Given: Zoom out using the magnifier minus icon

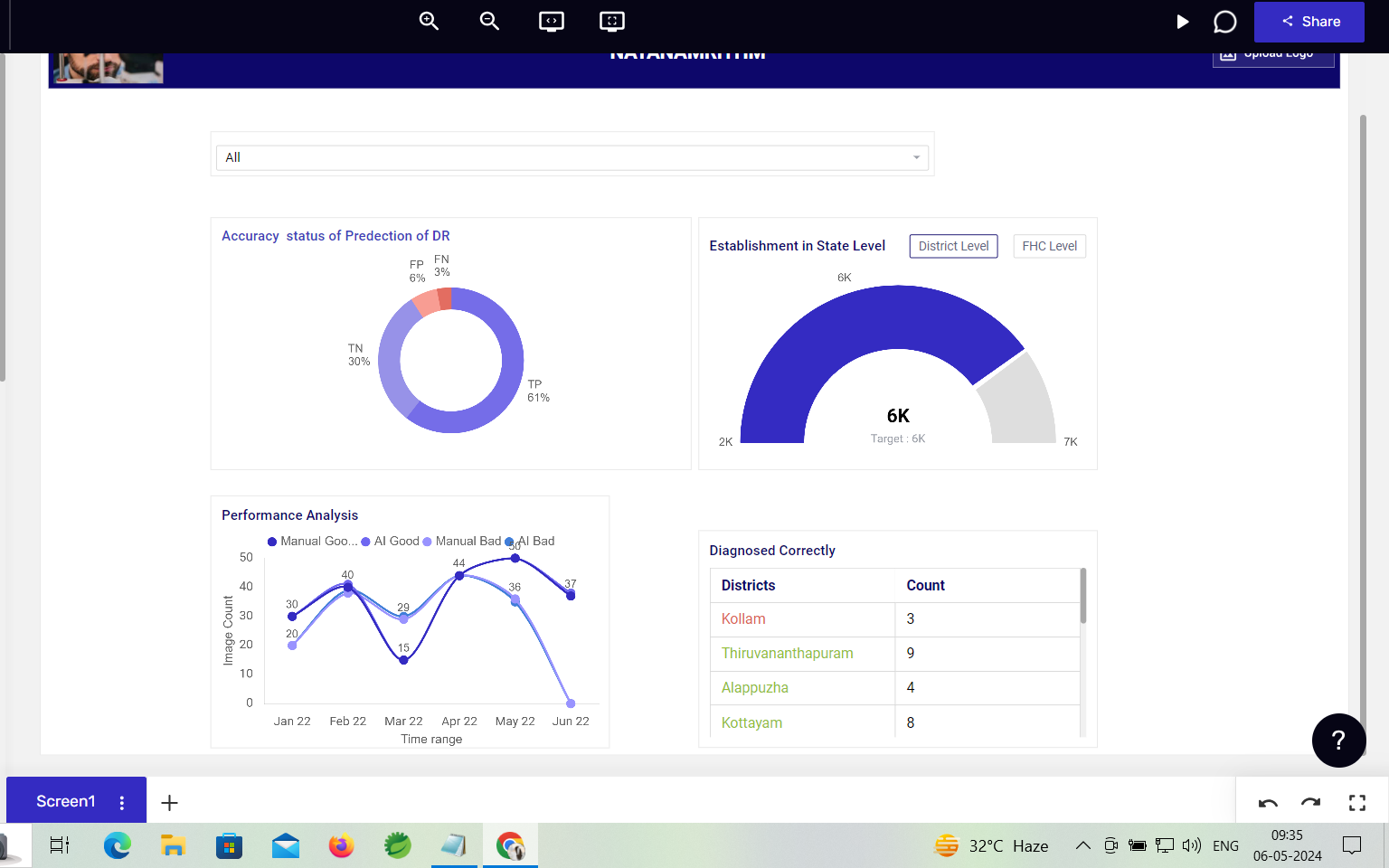Looking at the screenshot, I should point(489,21).
